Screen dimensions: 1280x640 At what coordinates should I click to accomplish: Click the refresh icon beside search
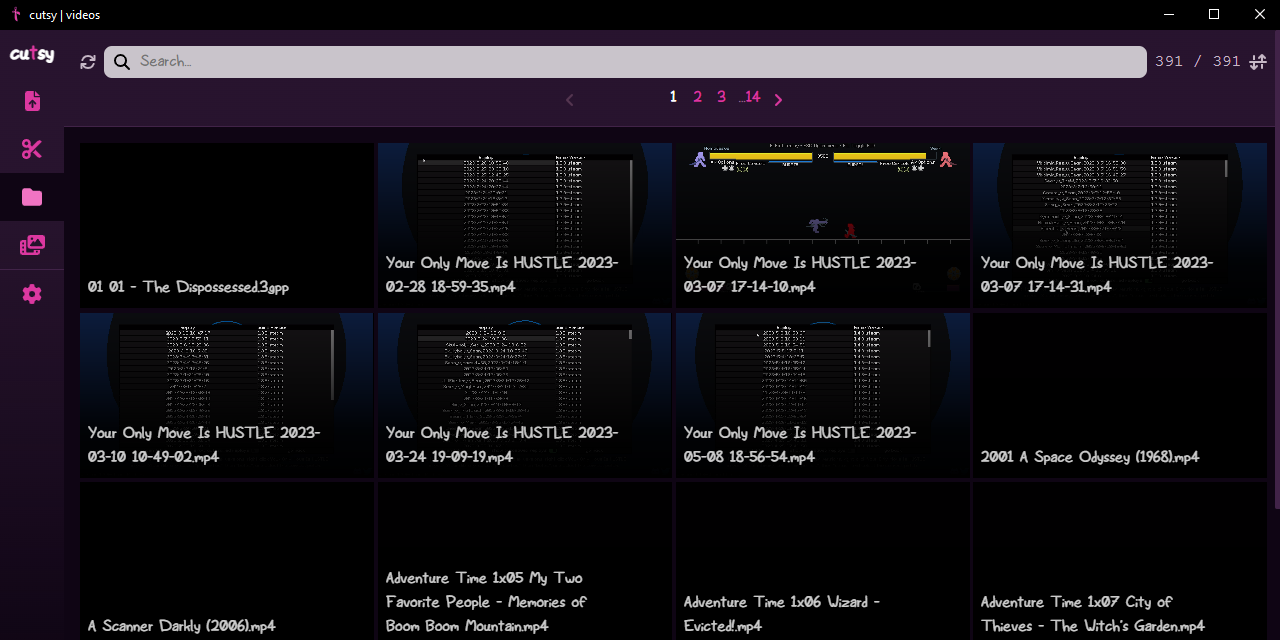[88, 62]
